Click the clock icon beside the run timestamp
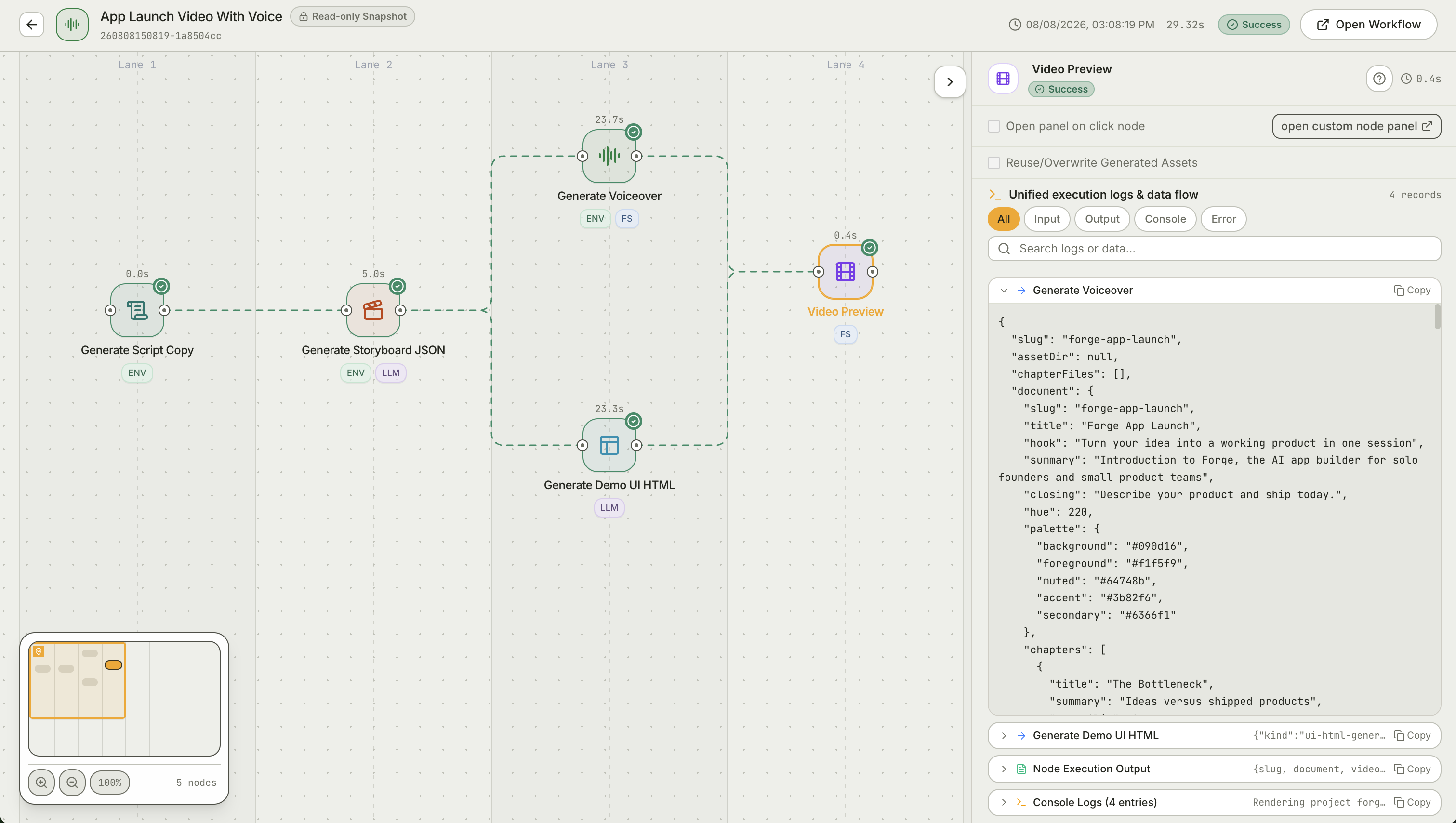This screenshot has width=1456, height=823. [1015, 25]
